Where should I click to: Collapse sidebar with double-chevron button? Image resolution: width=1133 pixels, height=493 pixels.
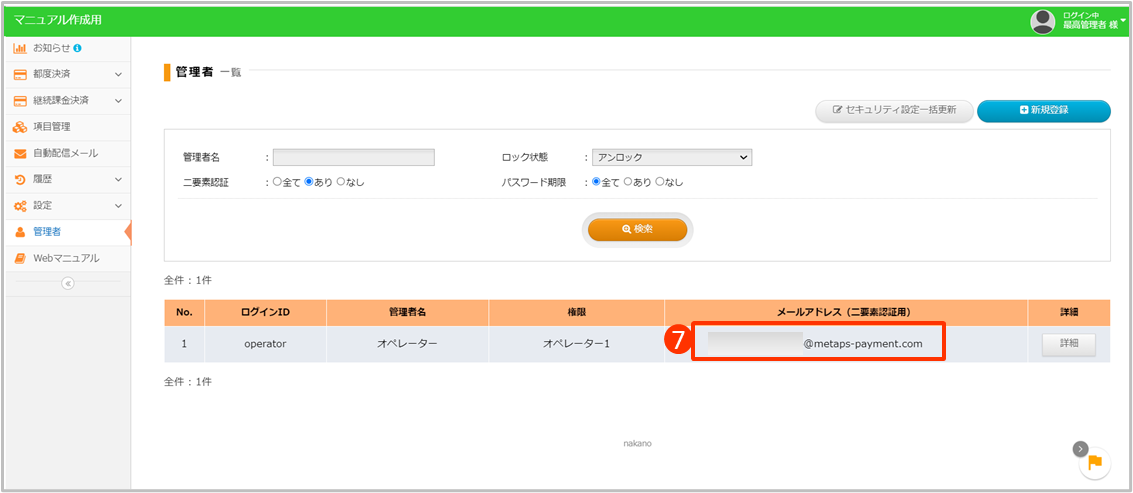[x=68, y=283]
